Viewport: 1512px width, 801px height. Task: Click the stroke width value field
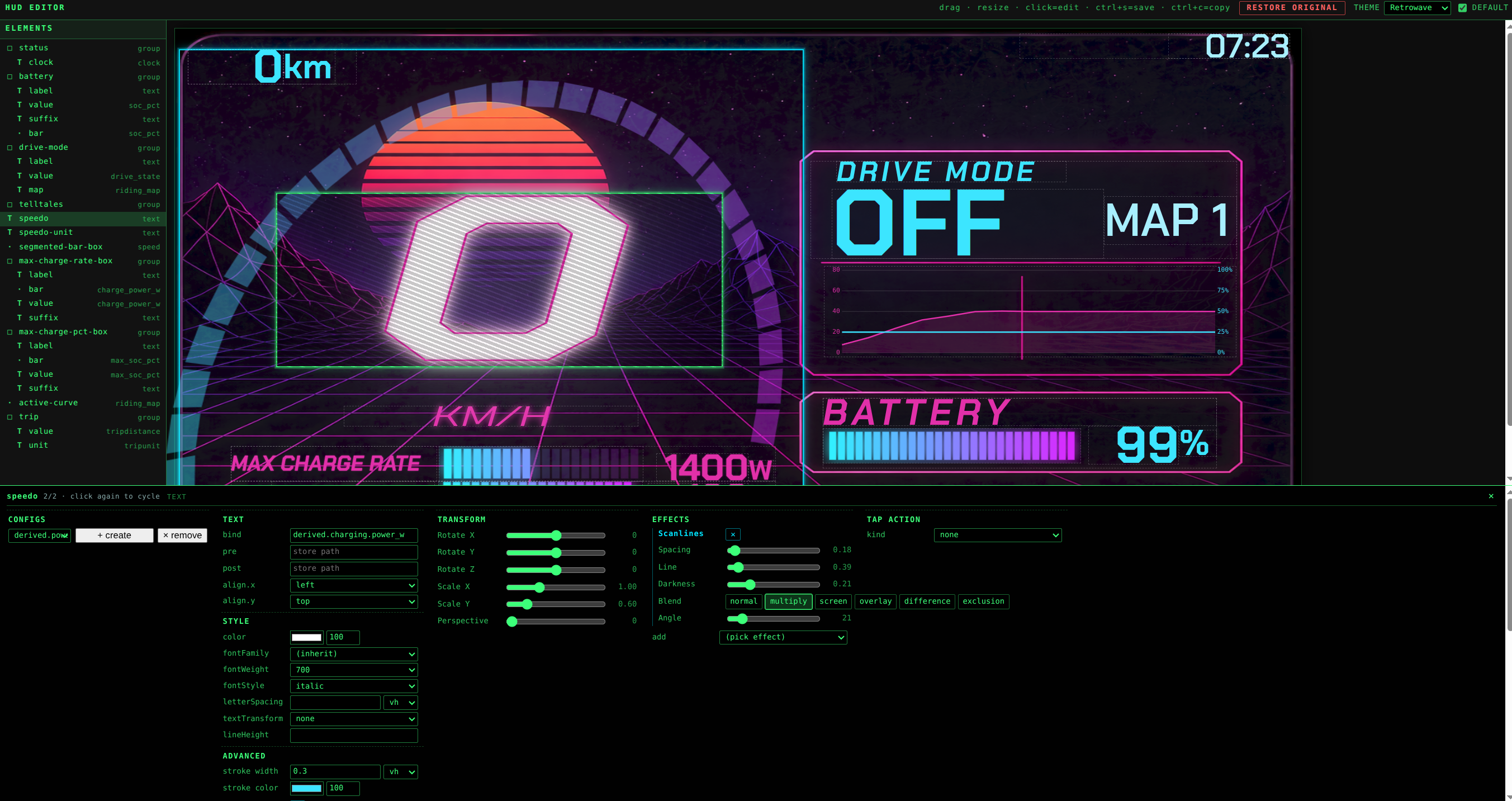pyautogui.click(x=335, y=772)
